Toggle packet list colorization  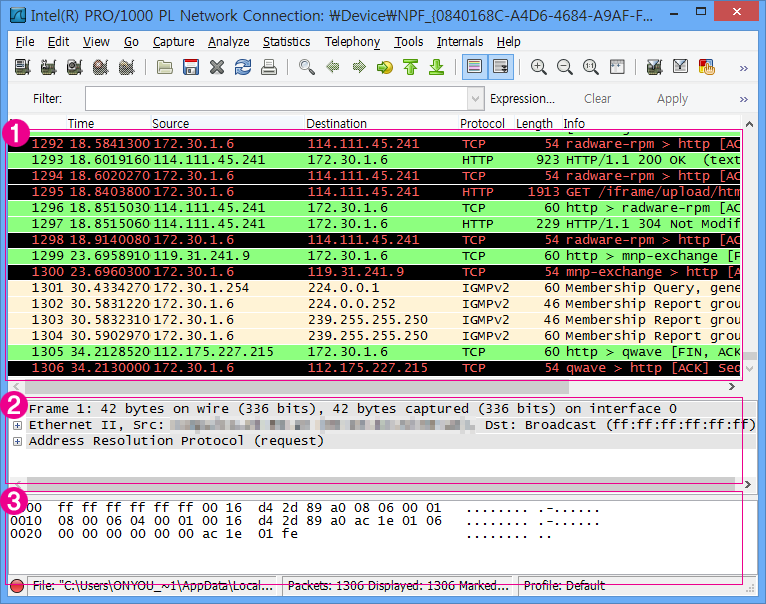pyautogui.click(x=474, y=66)
